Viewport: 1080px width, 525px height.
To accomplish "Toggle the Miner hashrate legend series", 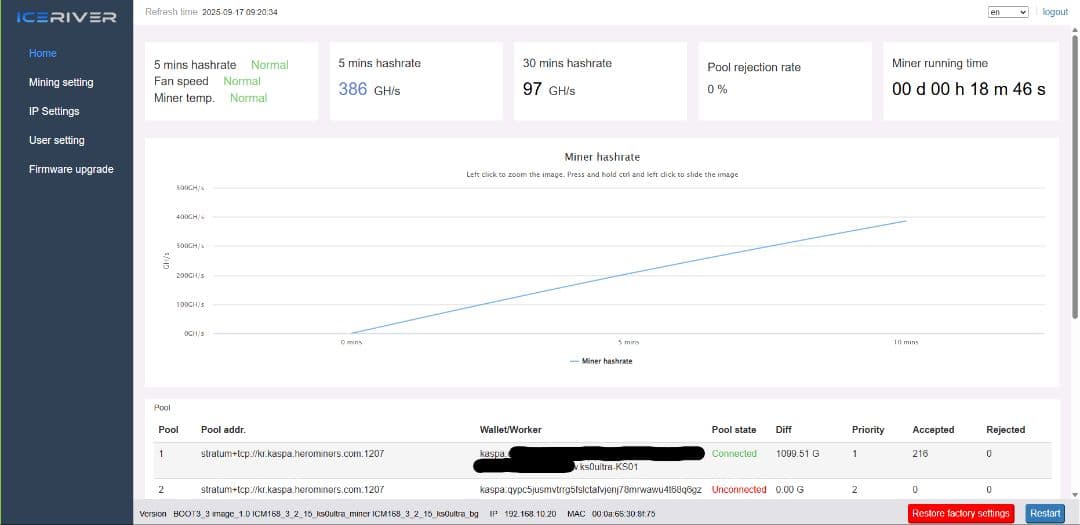I will pos(601,361).
